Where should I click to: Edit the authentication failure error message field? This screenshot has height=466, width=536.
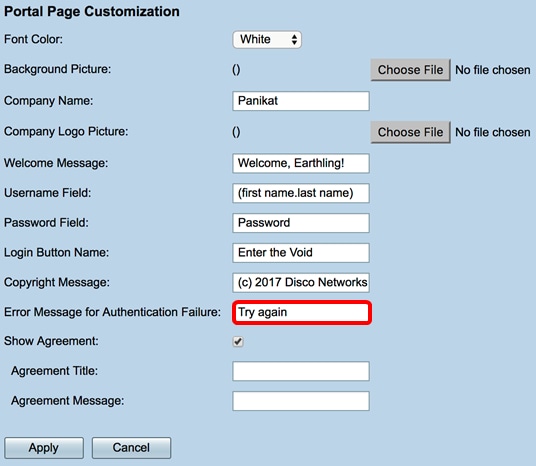click(302, 312)
